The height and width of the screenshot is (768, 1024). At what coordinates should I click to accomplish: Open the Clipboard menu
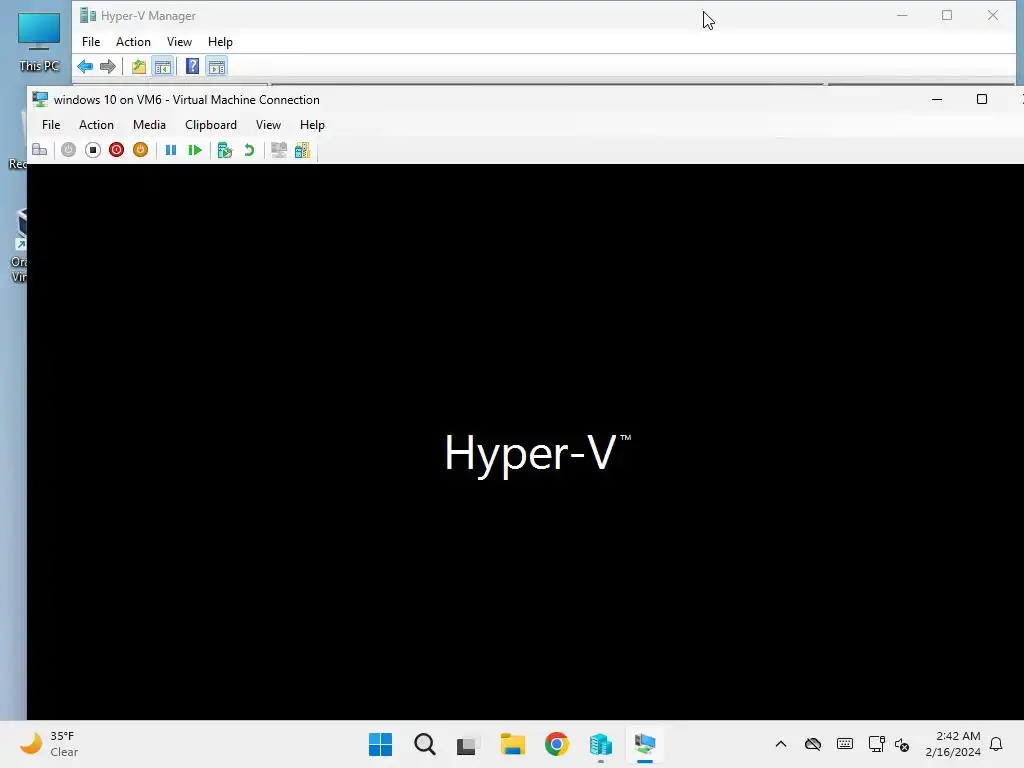(x=210, y=125)
